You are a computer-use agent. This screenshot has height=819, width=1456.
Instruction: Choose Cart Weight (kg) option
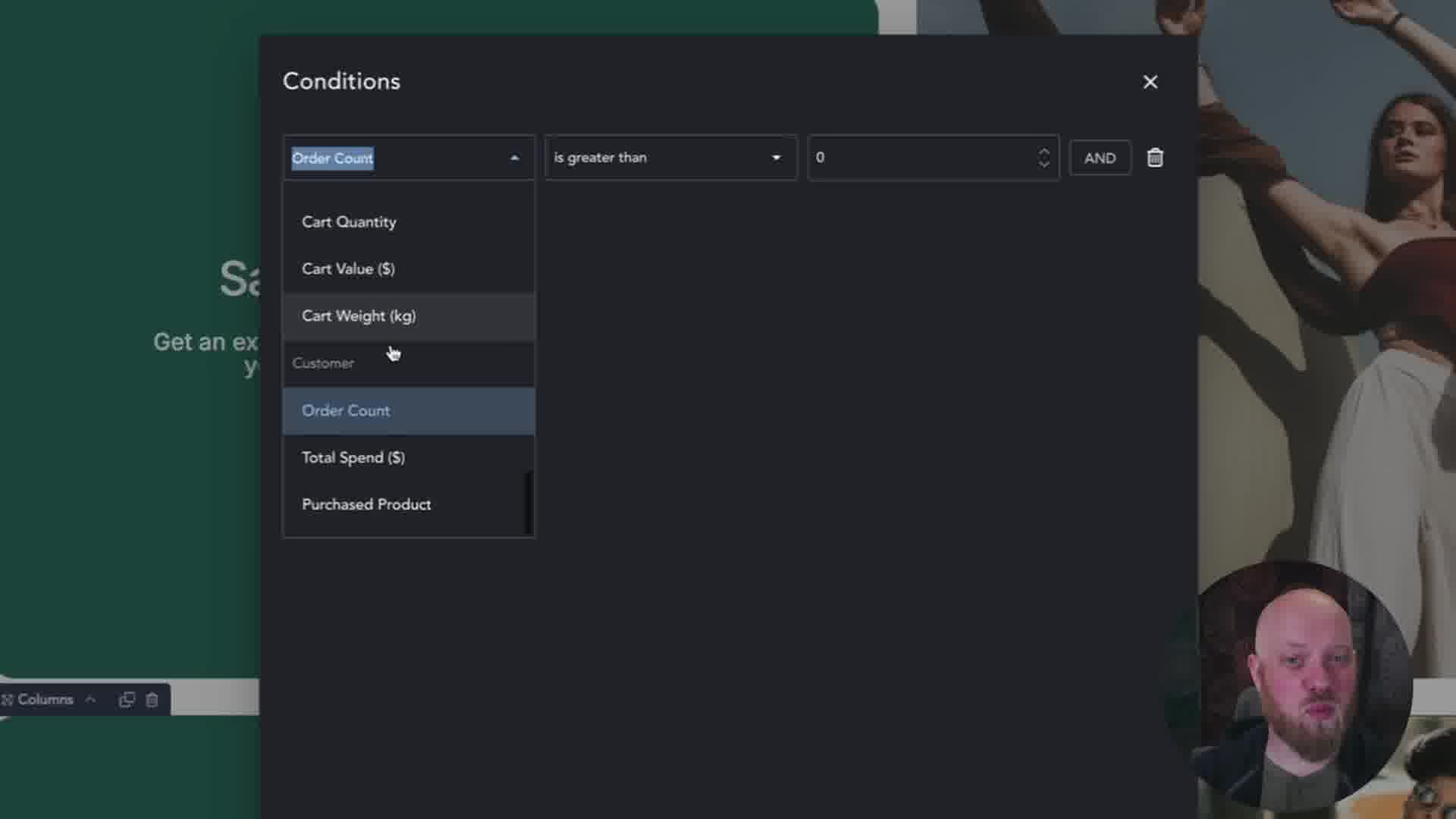point(409,316)
